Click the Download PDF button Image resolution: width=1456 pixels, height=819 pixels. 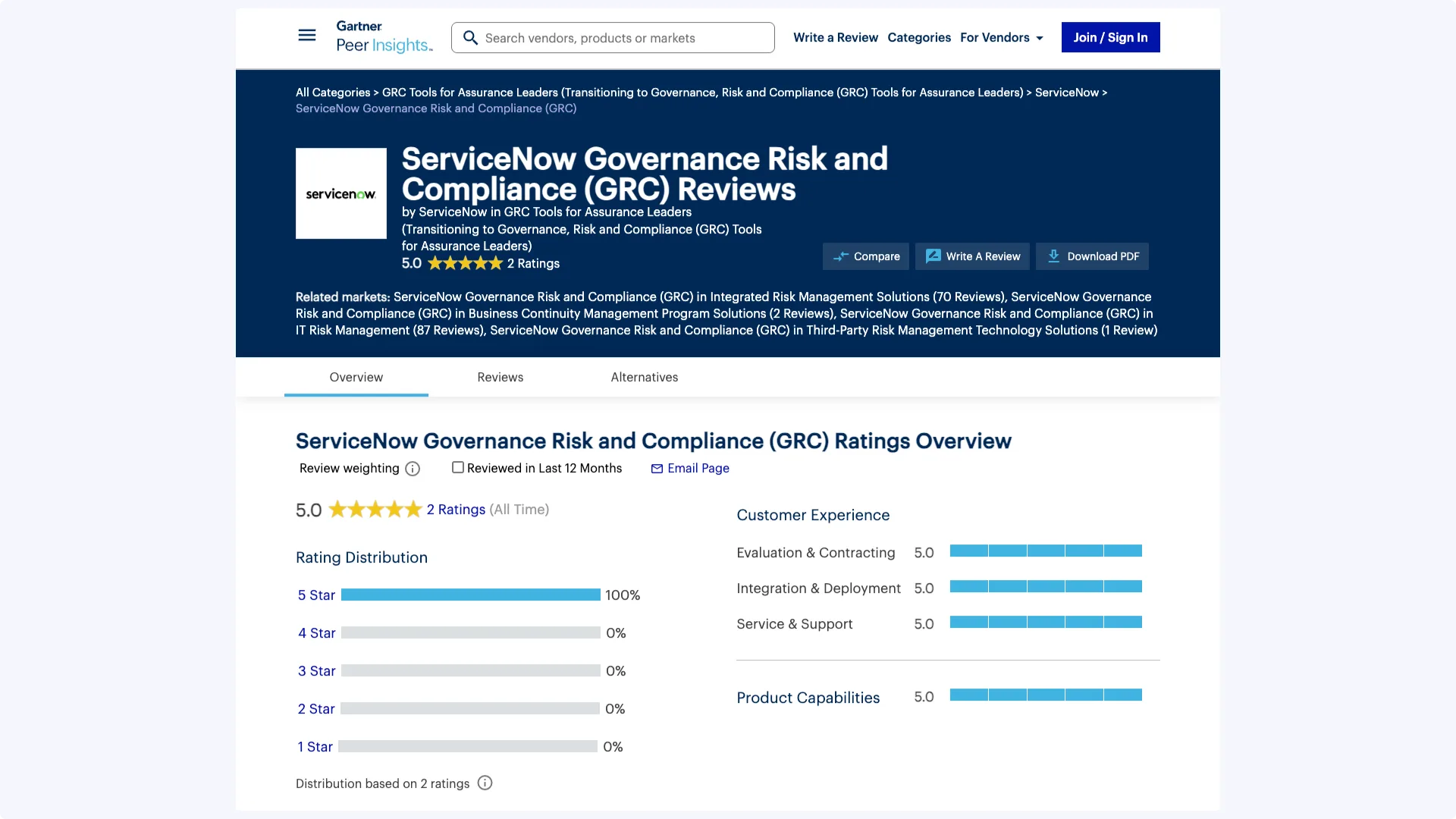pos(1092,256)
